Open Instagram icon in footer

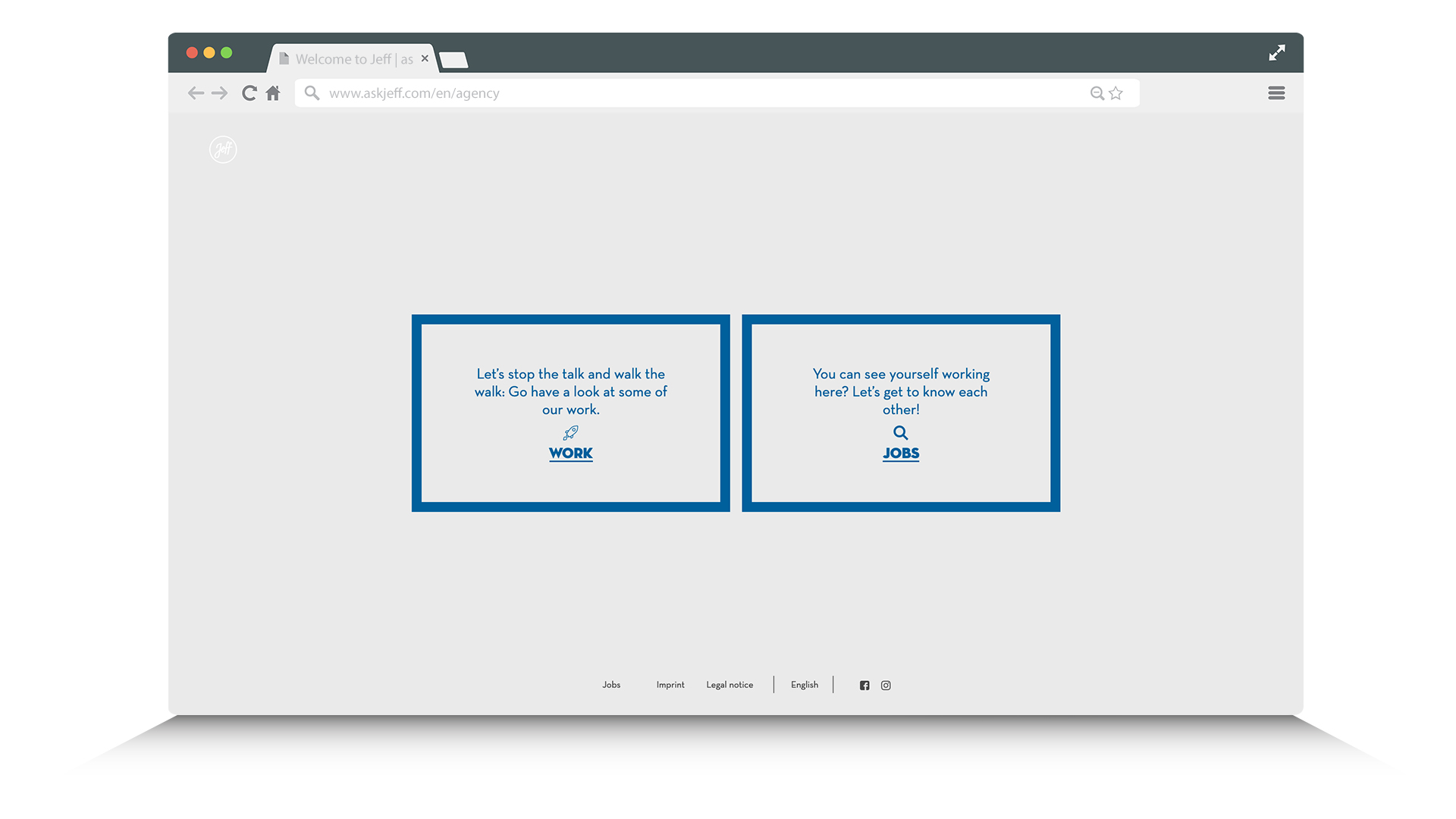[886, 686]
